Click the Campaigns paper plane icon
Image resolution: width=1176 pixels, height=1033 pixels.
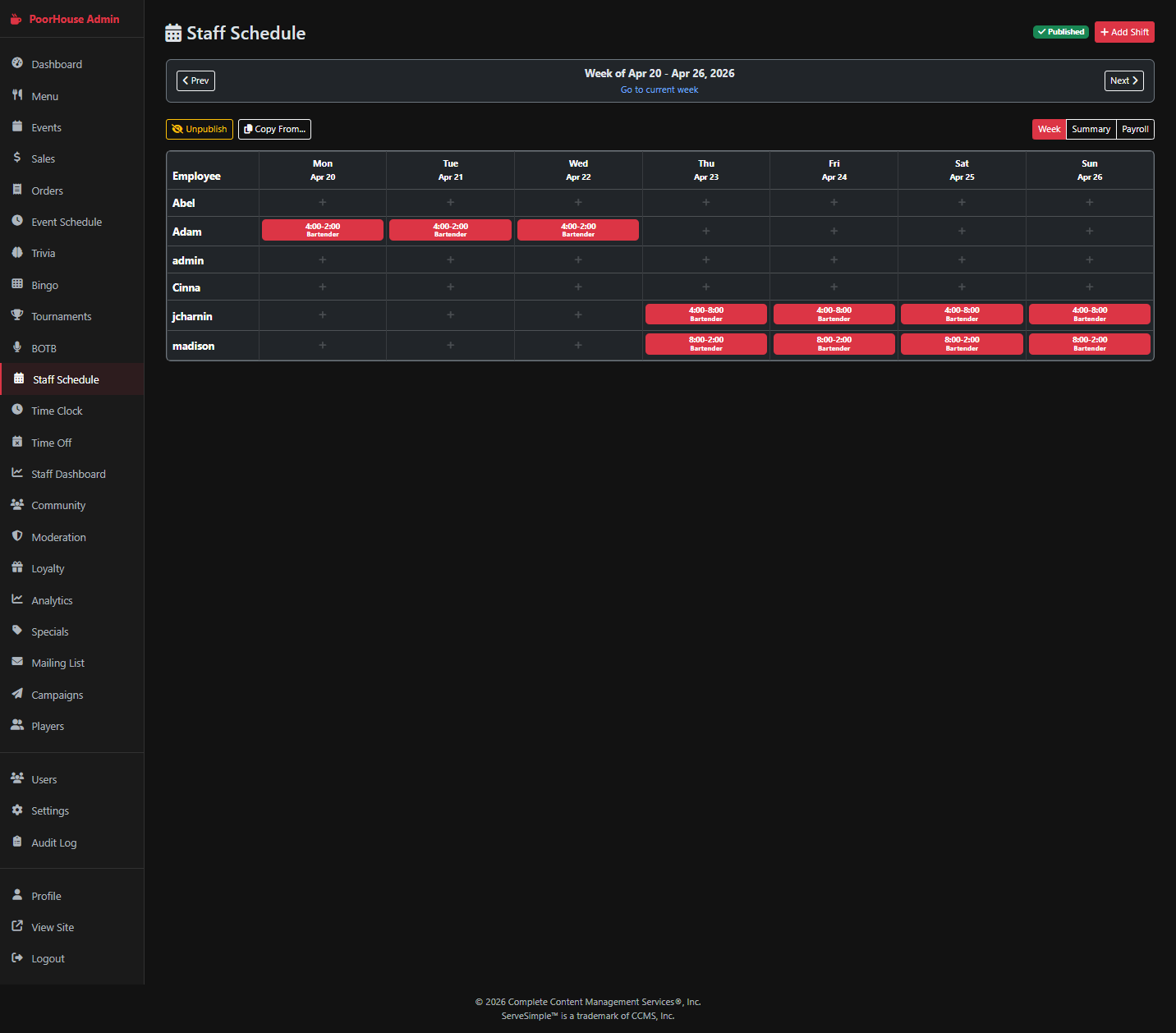point(17,694)
